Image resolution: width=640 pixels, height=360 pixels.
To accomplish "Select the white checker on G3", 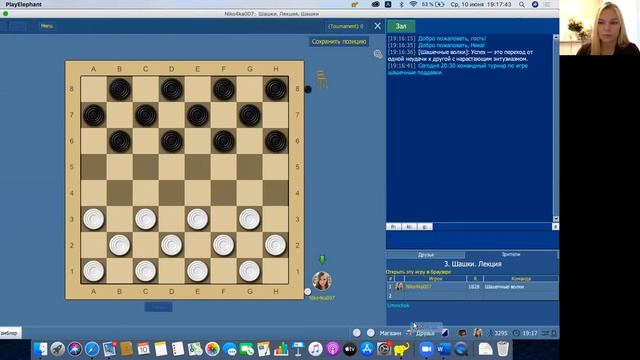I will click(x=249, y=219).
